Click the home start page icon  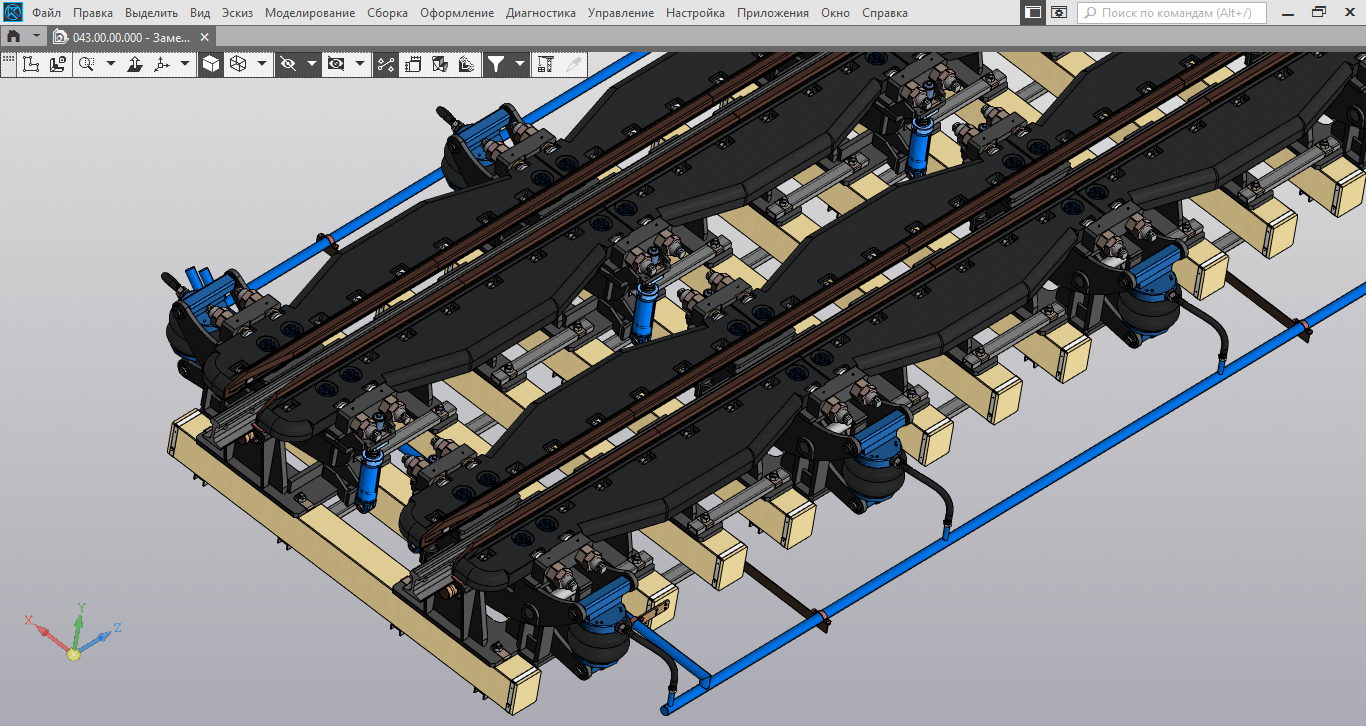point(14,36)
